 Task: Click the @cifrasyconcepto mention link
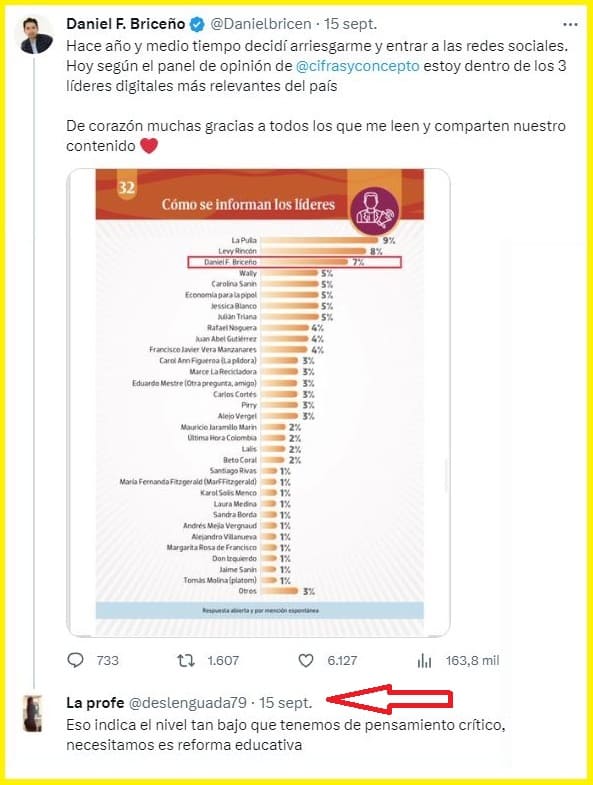(358, 66)
